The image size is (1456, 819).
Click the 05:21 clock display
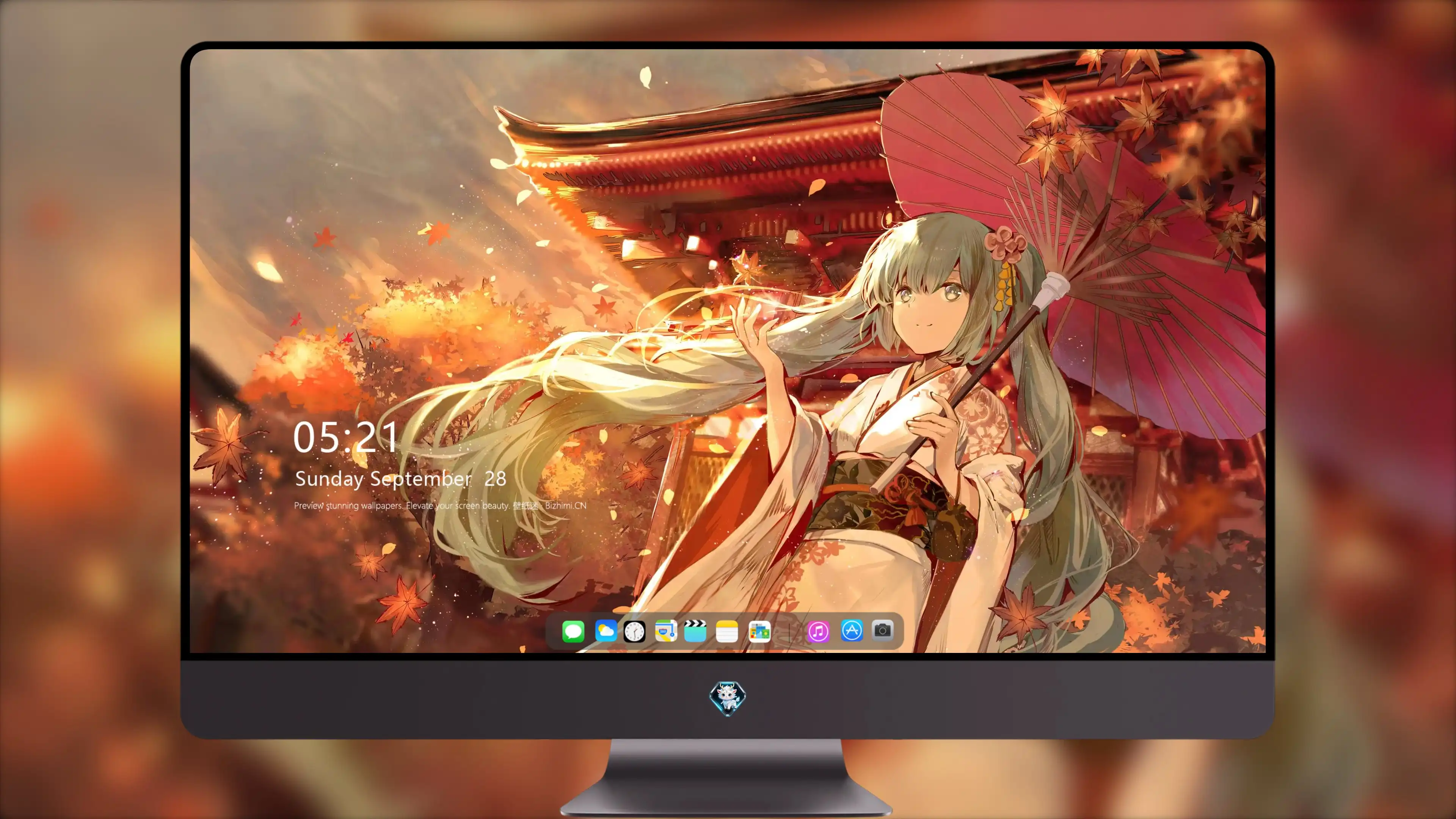(345, 437)
